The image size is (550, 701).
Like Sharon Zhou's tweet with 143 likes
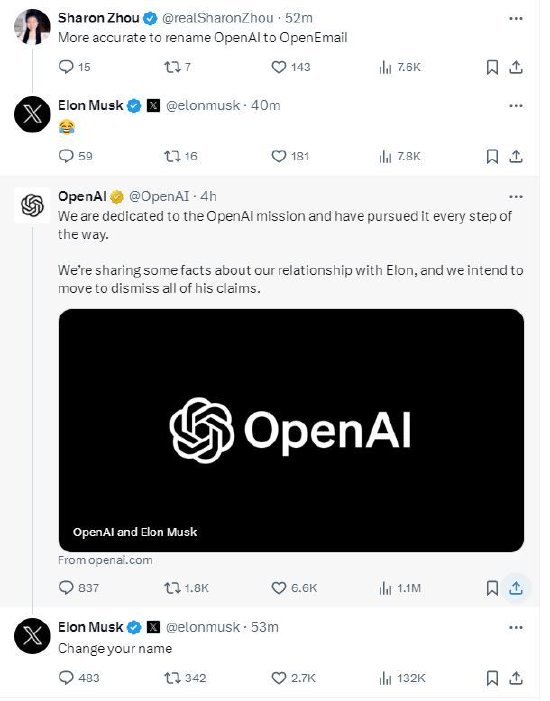click(x=279, y=67)
